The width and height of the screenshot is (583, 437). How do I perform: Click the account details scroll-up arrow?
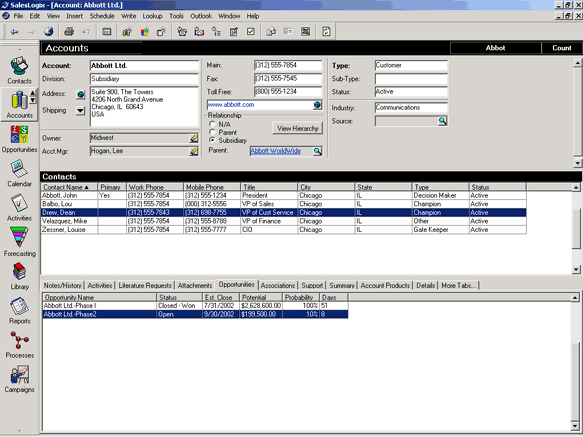577,63
